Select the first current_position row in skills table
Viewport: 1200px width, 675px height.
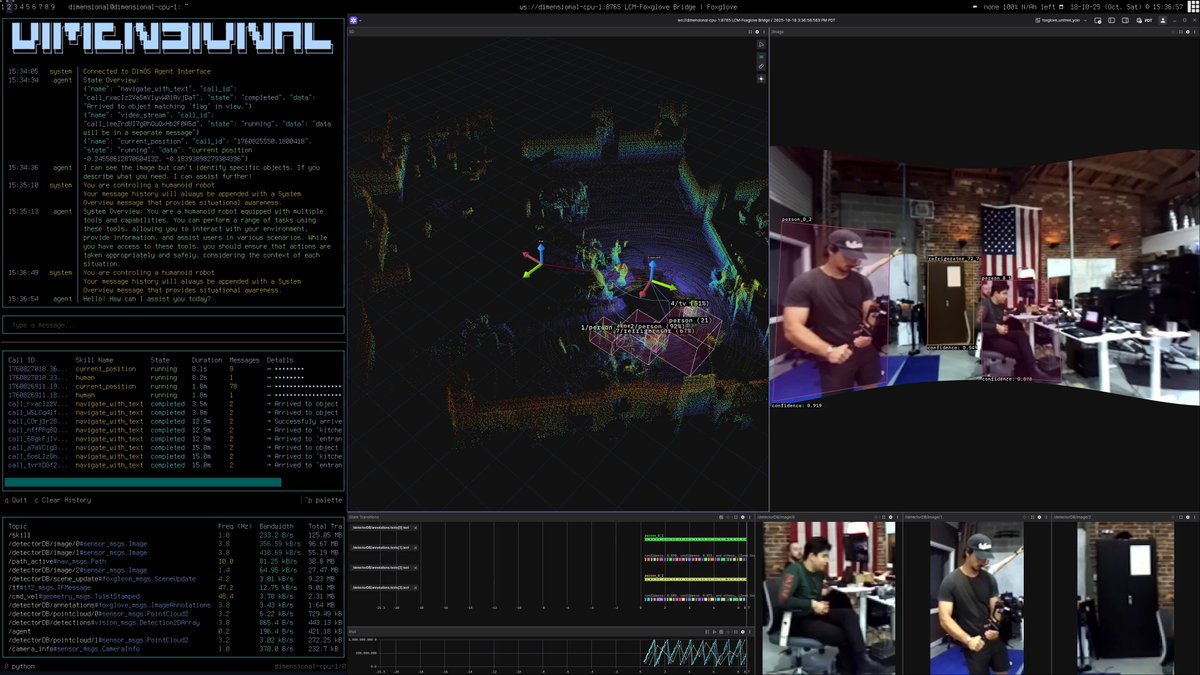(x=105, y=370)
